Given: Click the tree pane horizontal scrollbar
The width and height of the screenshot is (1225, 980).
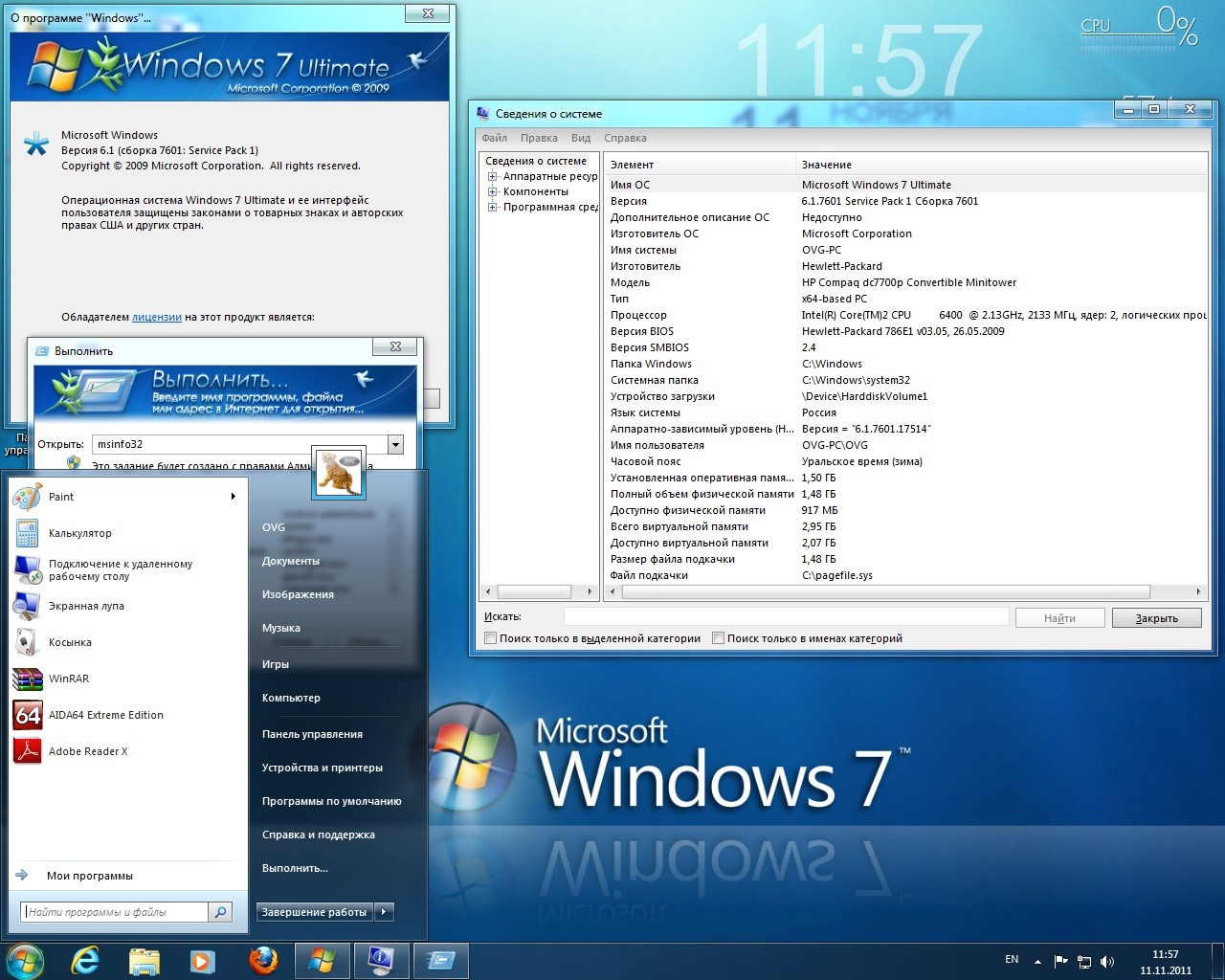Looking at the screenshot, I should [533, 591].
